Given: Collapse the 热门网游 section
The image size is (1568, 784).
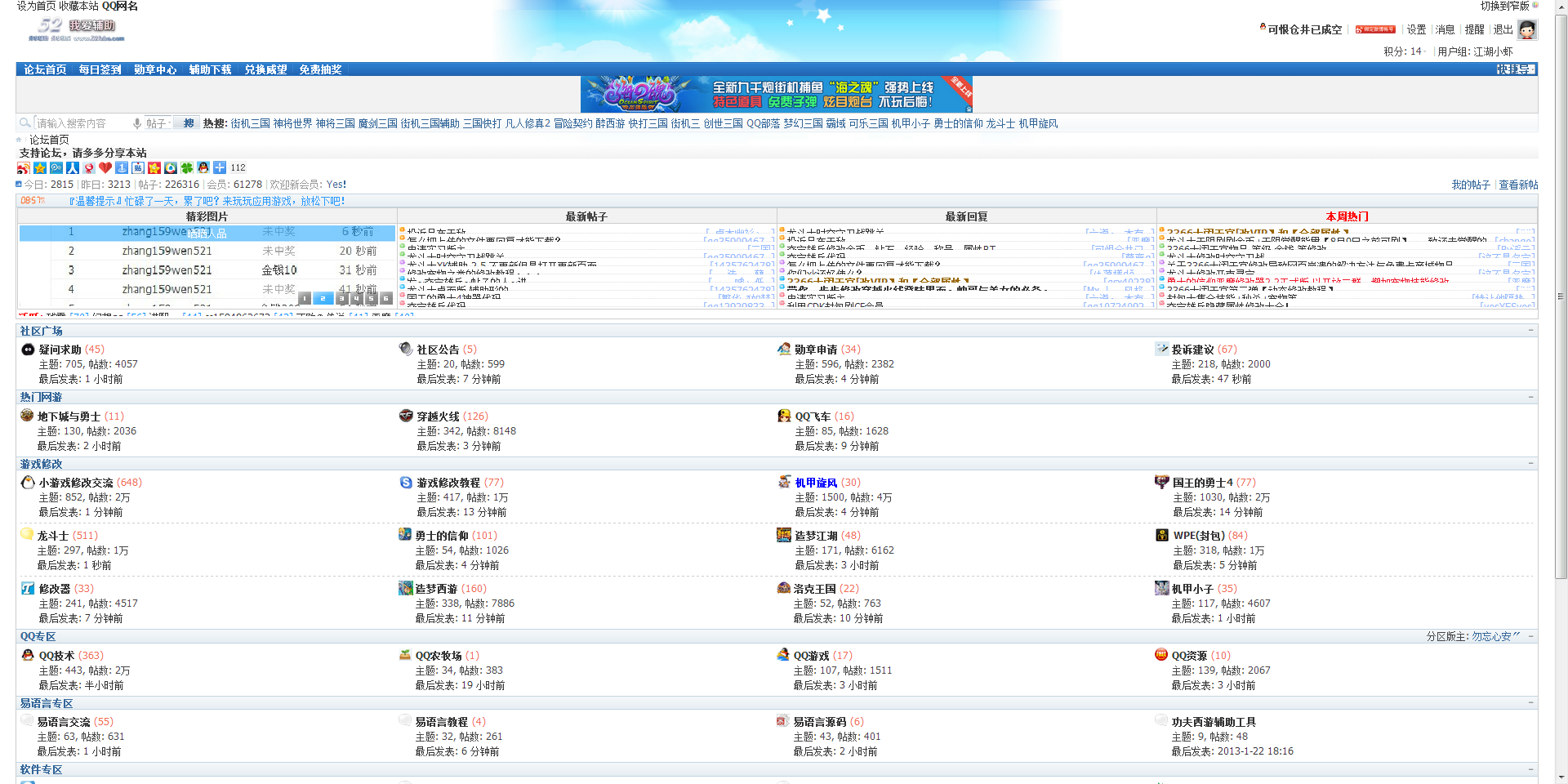Looking at the screenshot, I should click(x=1530, y=397).
